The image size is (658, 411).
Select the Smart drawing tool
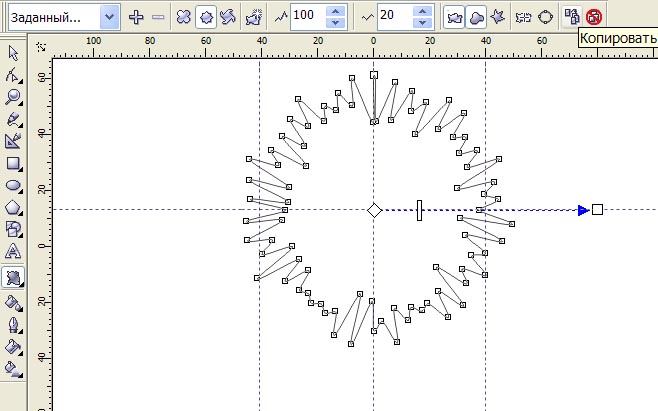(13, 141)
